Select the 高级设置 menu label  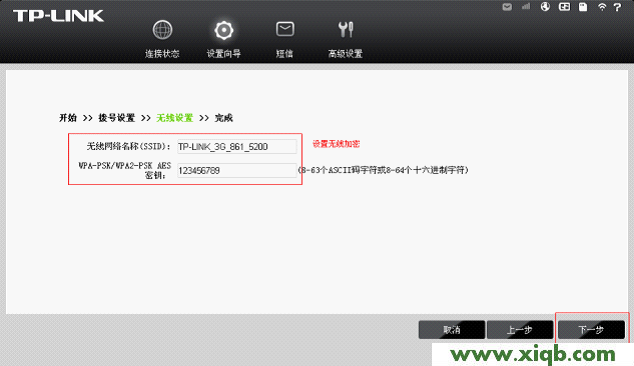[345, 53]
